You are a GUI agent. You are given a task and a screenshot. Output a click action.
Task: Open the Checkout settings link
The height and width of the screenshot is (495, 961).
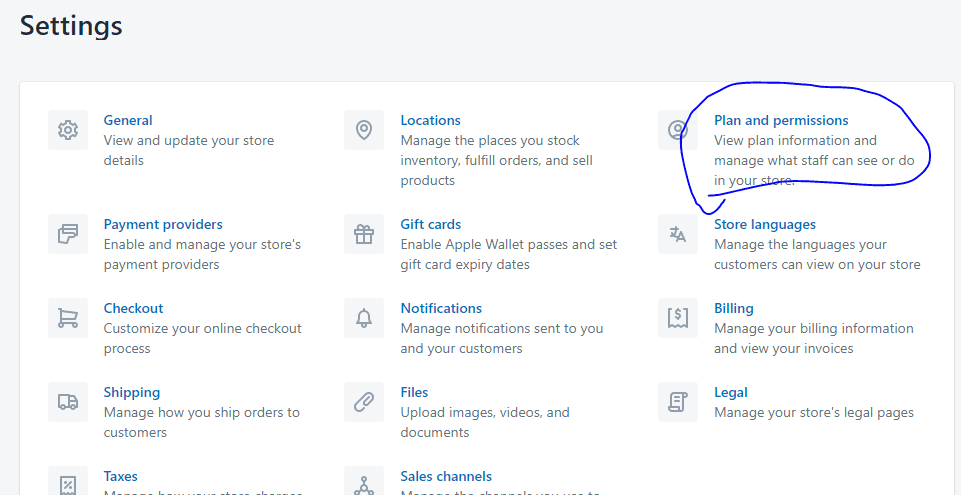tap(134, 308)
